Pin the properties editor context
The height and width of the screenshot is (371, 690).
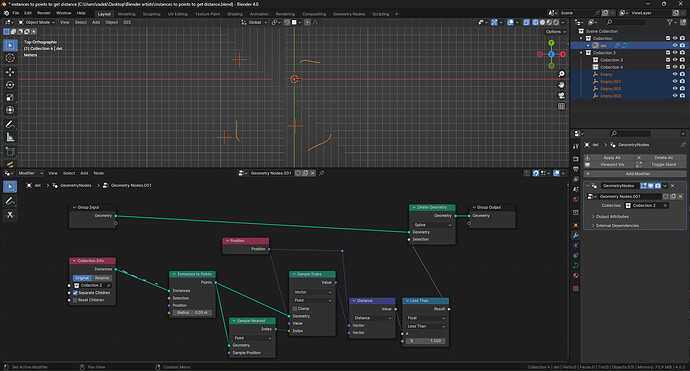683,145
